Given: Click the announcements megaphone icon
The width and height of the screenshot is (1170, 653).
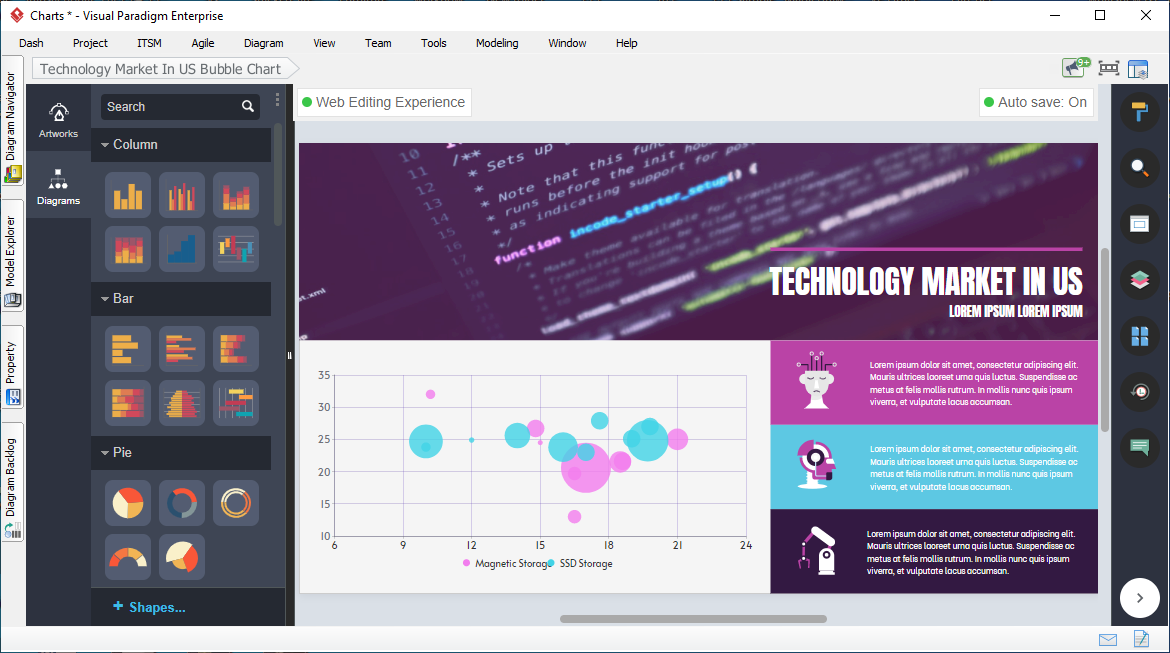Looking at the screenshot, I should click(x=1076, y=68).
